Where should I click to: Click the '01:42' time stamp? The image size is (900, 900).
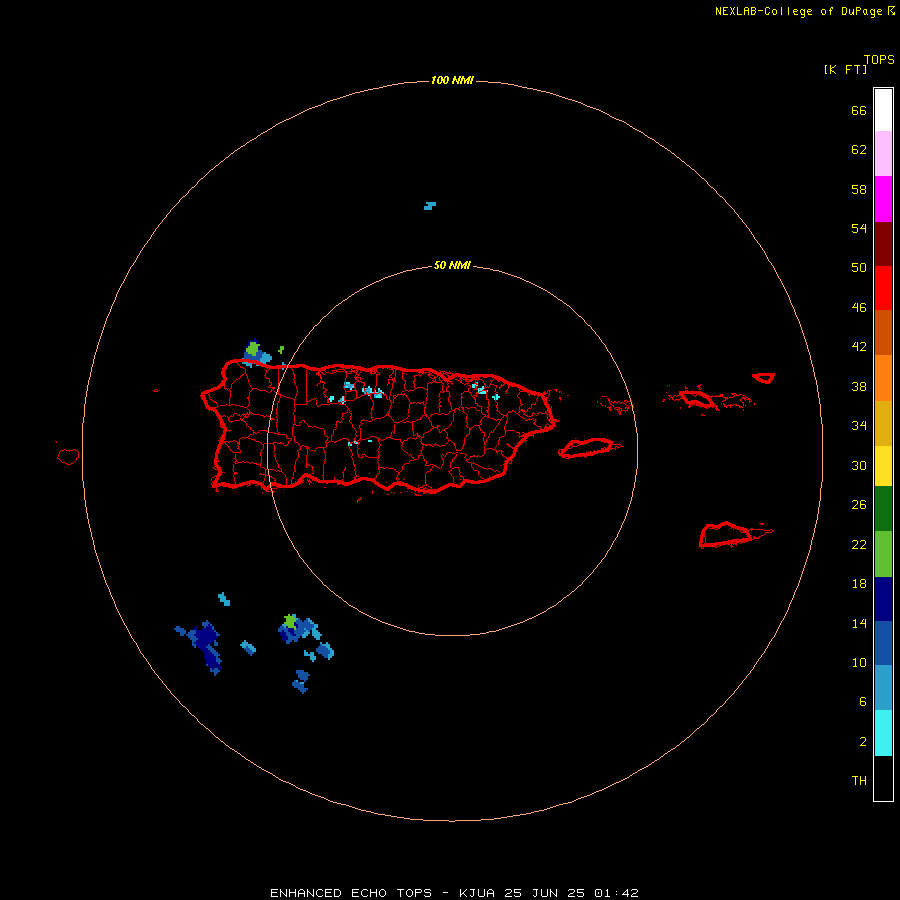pos(616,893)
